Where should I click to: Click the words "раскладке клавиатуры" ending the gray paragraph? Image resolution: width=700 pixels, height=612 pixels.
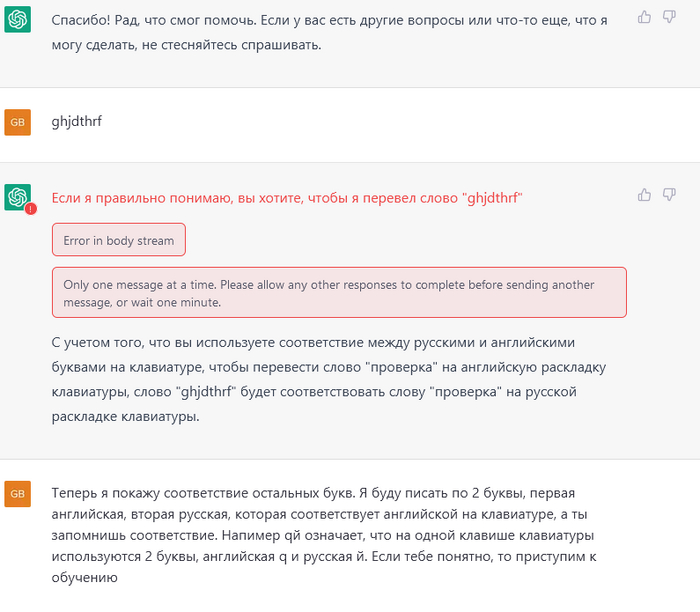click(x=126, y=416)
